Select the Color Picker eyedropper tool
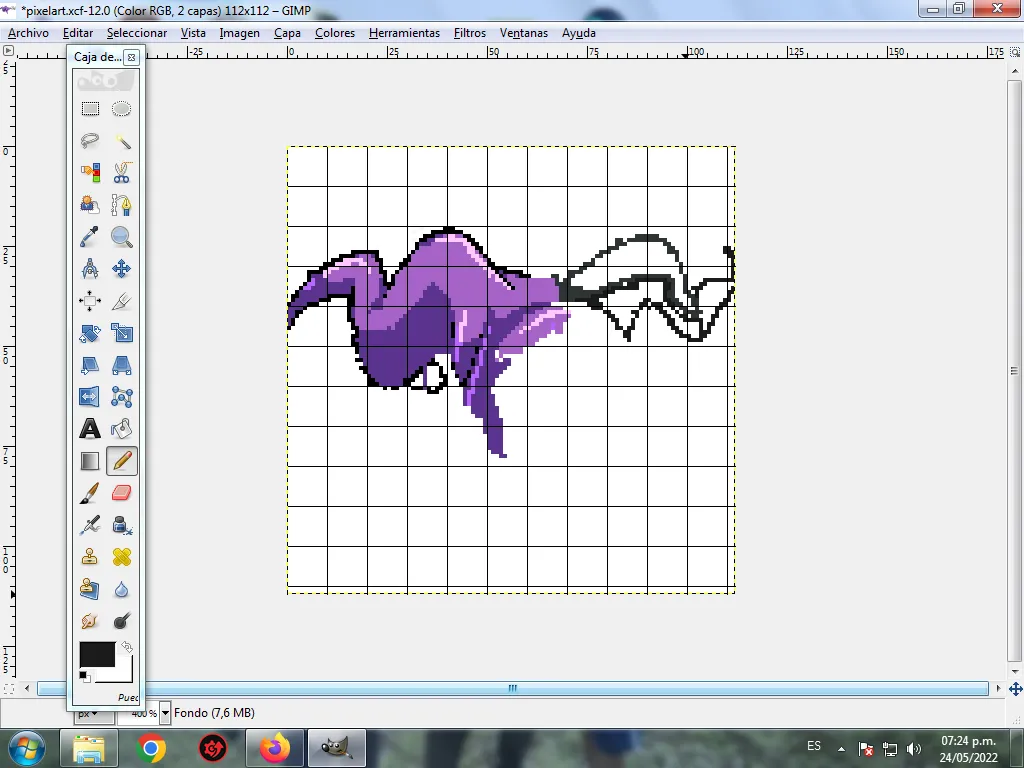This screenshot has height=768, width=1024. [x=90, y=236]
